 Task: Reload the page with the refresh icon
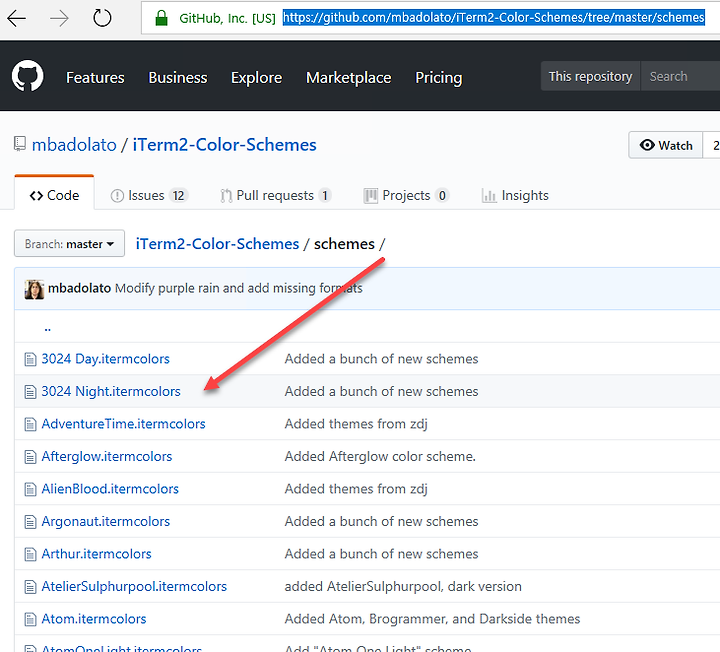coord(102,18)
